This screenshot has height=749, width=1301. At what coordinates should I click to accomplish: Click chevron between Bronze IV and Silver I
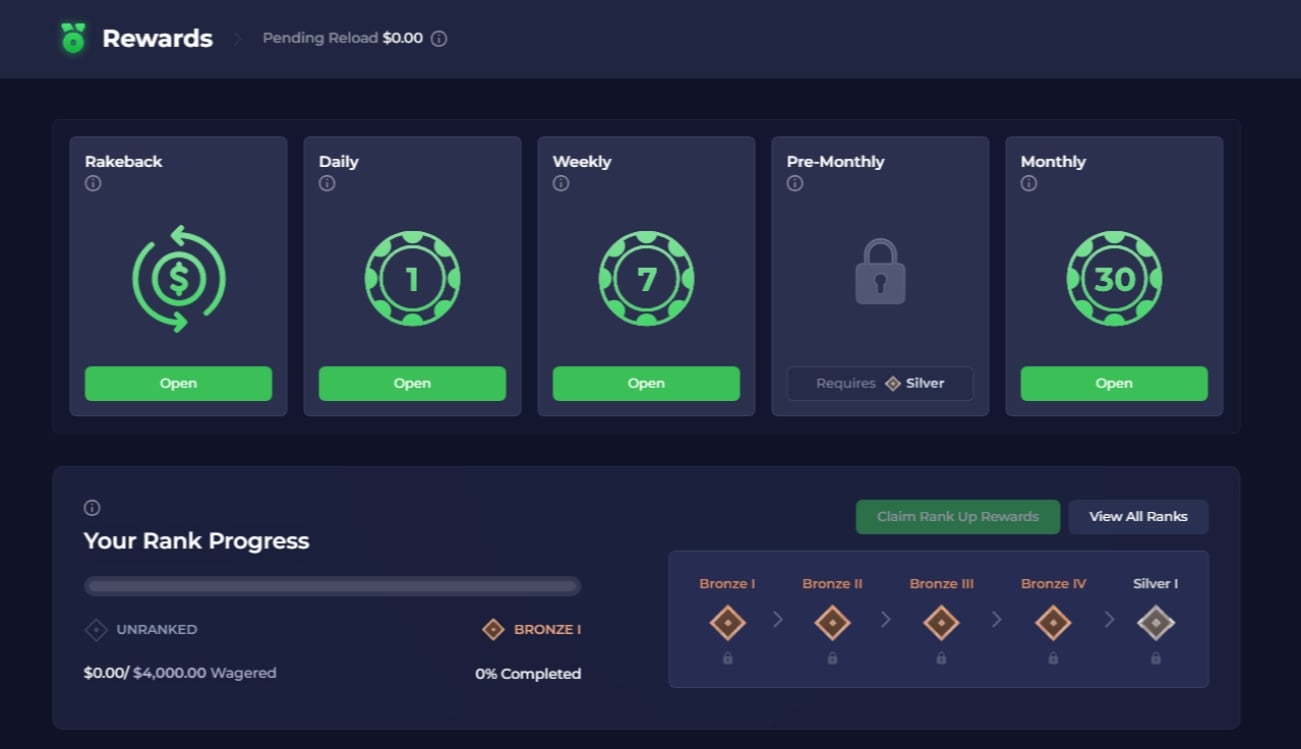click(x=1109, y=620)
